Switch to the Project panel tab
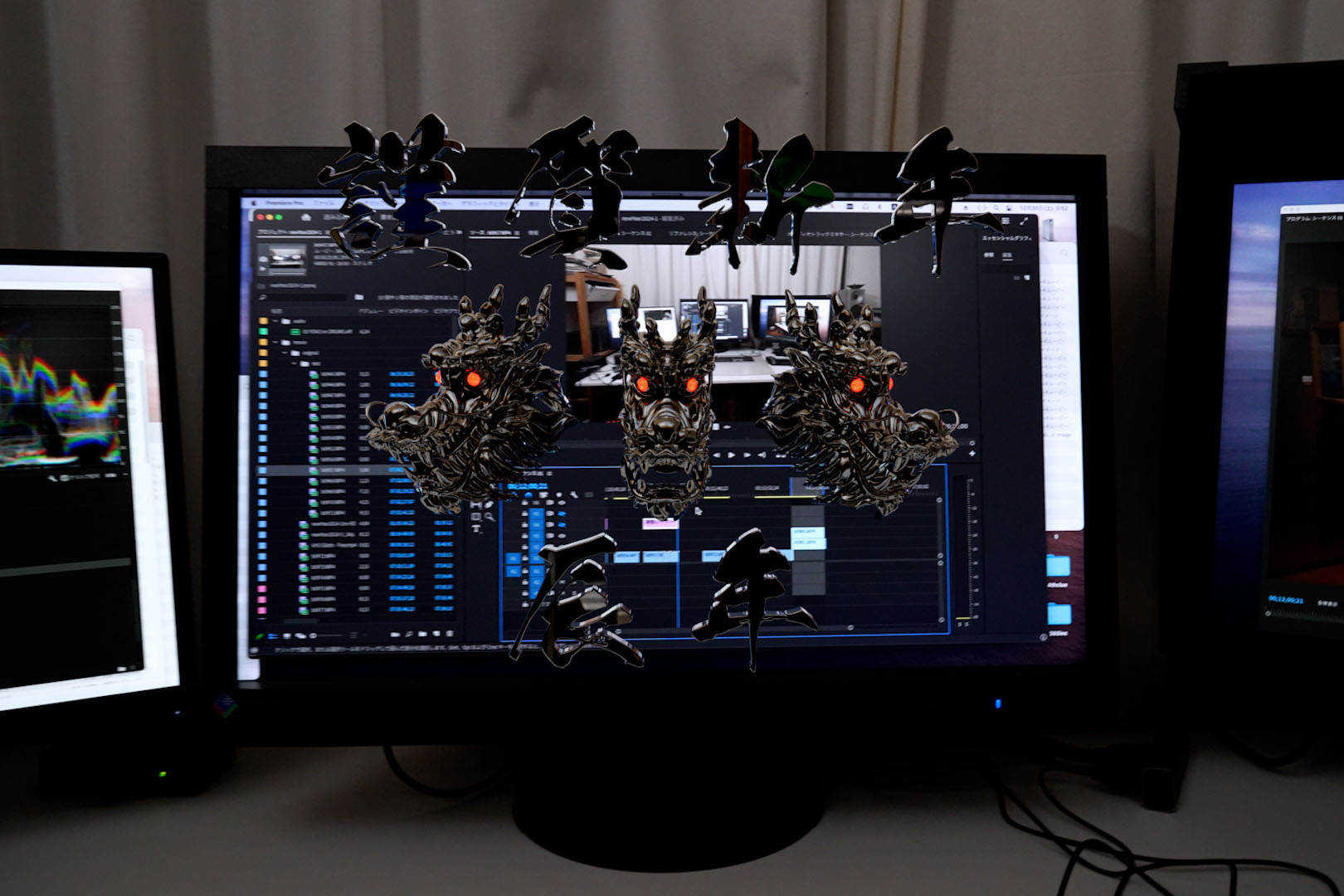 point(292,233)
